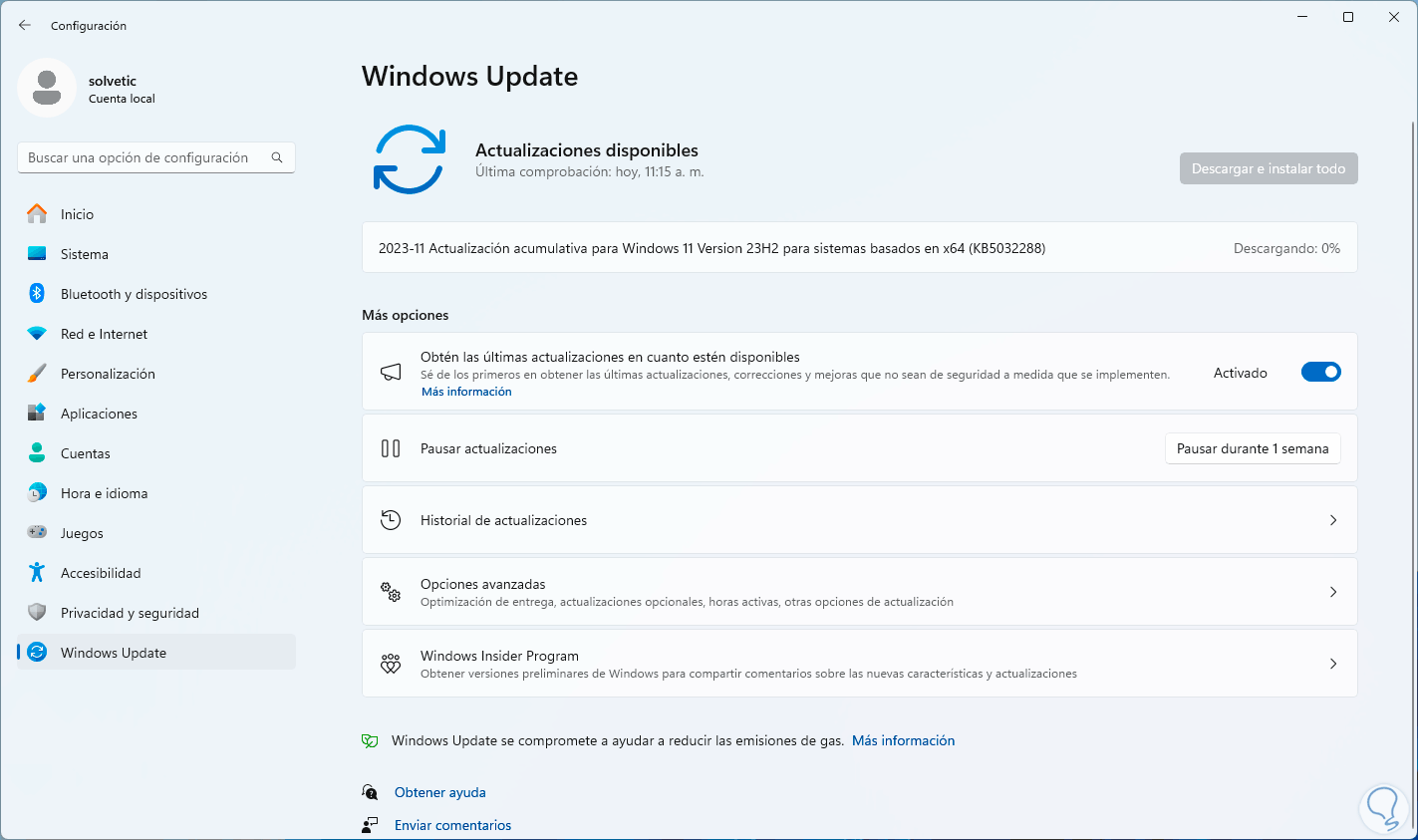Click the KB5032288 cumulative update row
The image size is (1418, 840).
click(x=859, y=248)
